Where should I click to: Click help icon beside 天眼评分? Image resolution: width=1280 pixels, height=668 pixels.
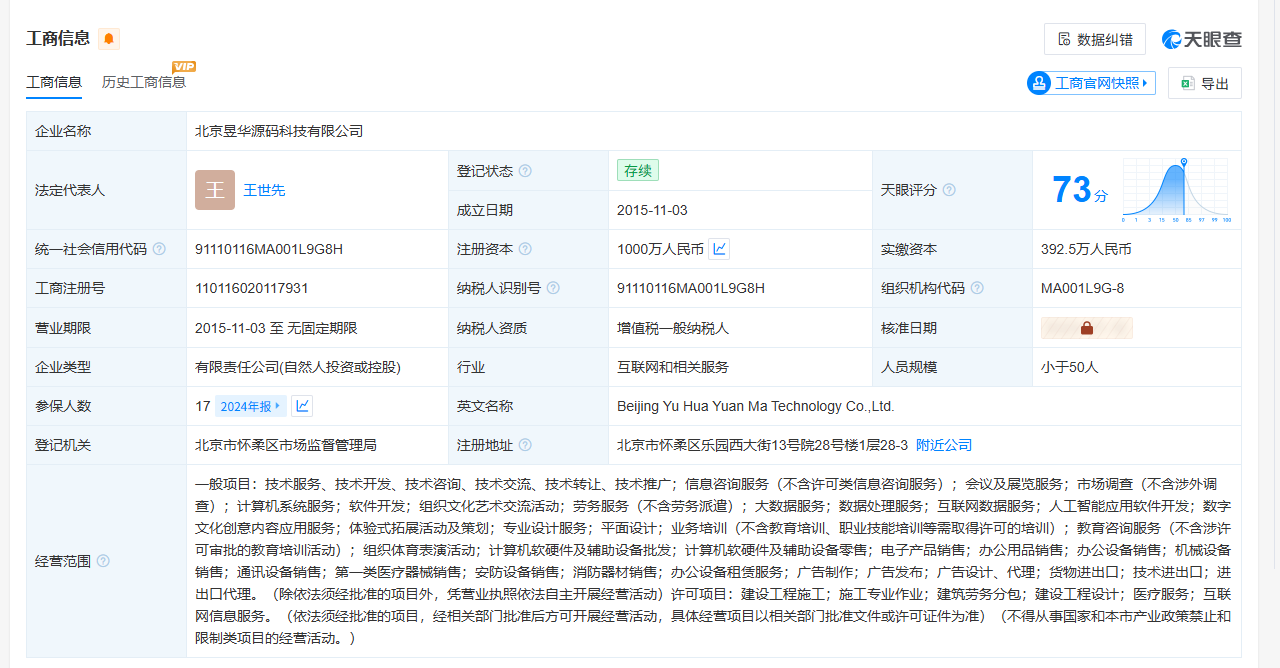coord(949,190)
